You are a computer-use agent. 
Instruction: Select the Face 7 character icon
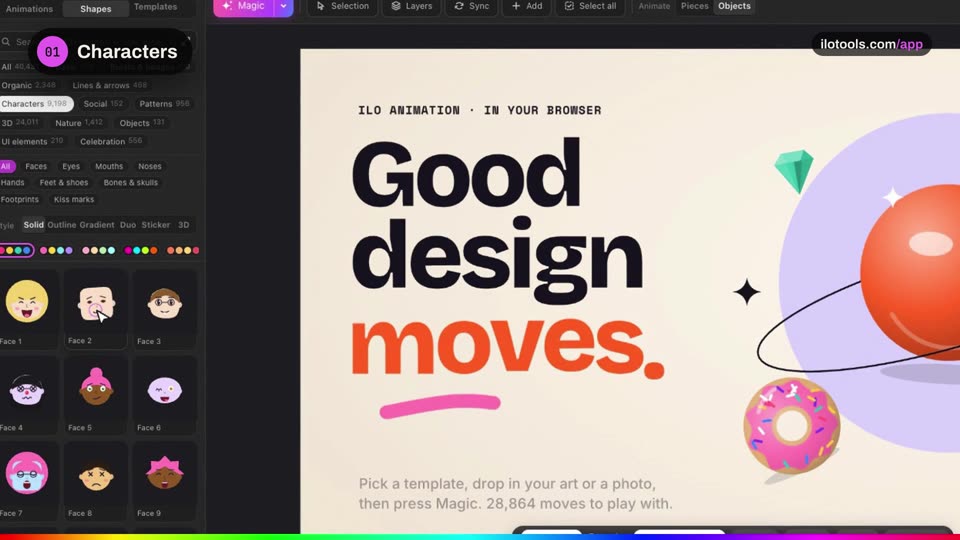(27, 473)
